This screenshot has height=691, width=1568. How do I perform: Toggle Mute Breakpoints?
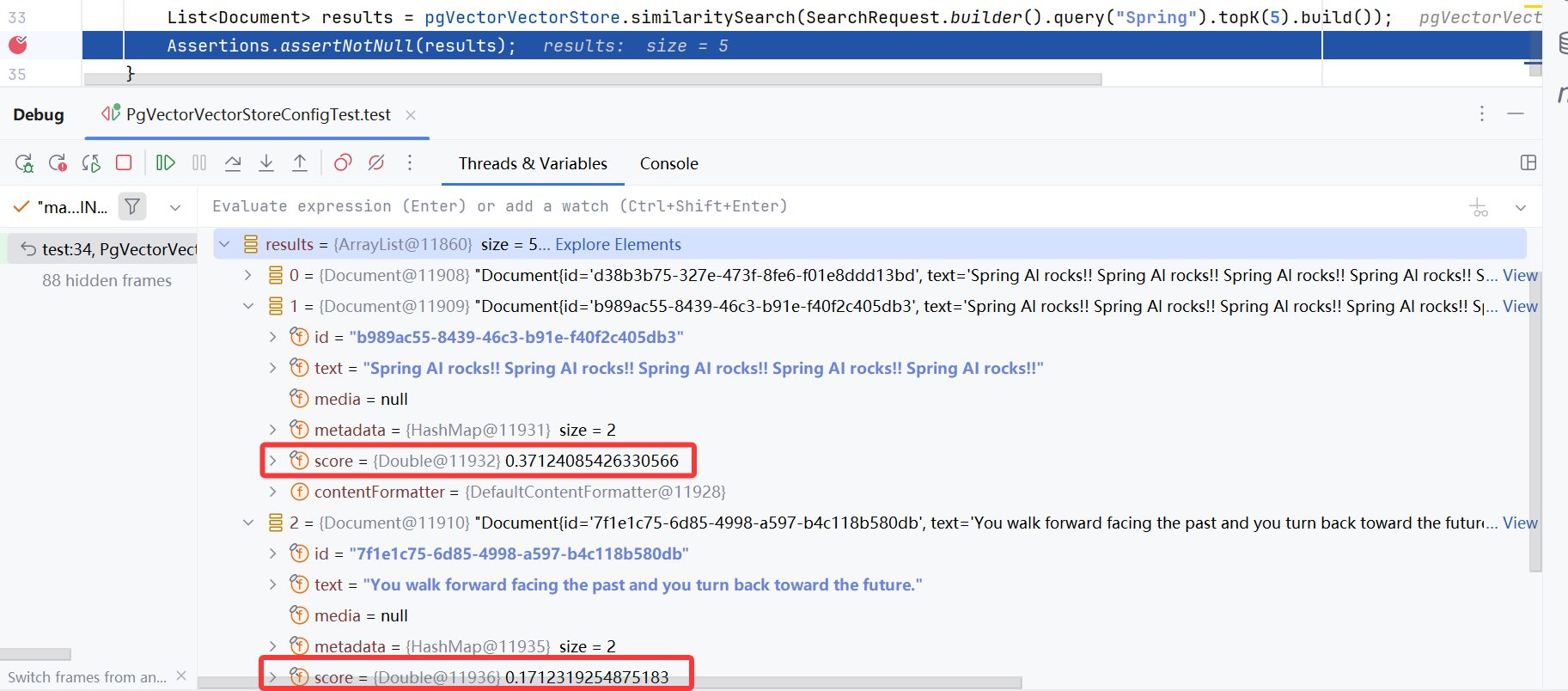[376, 162]
